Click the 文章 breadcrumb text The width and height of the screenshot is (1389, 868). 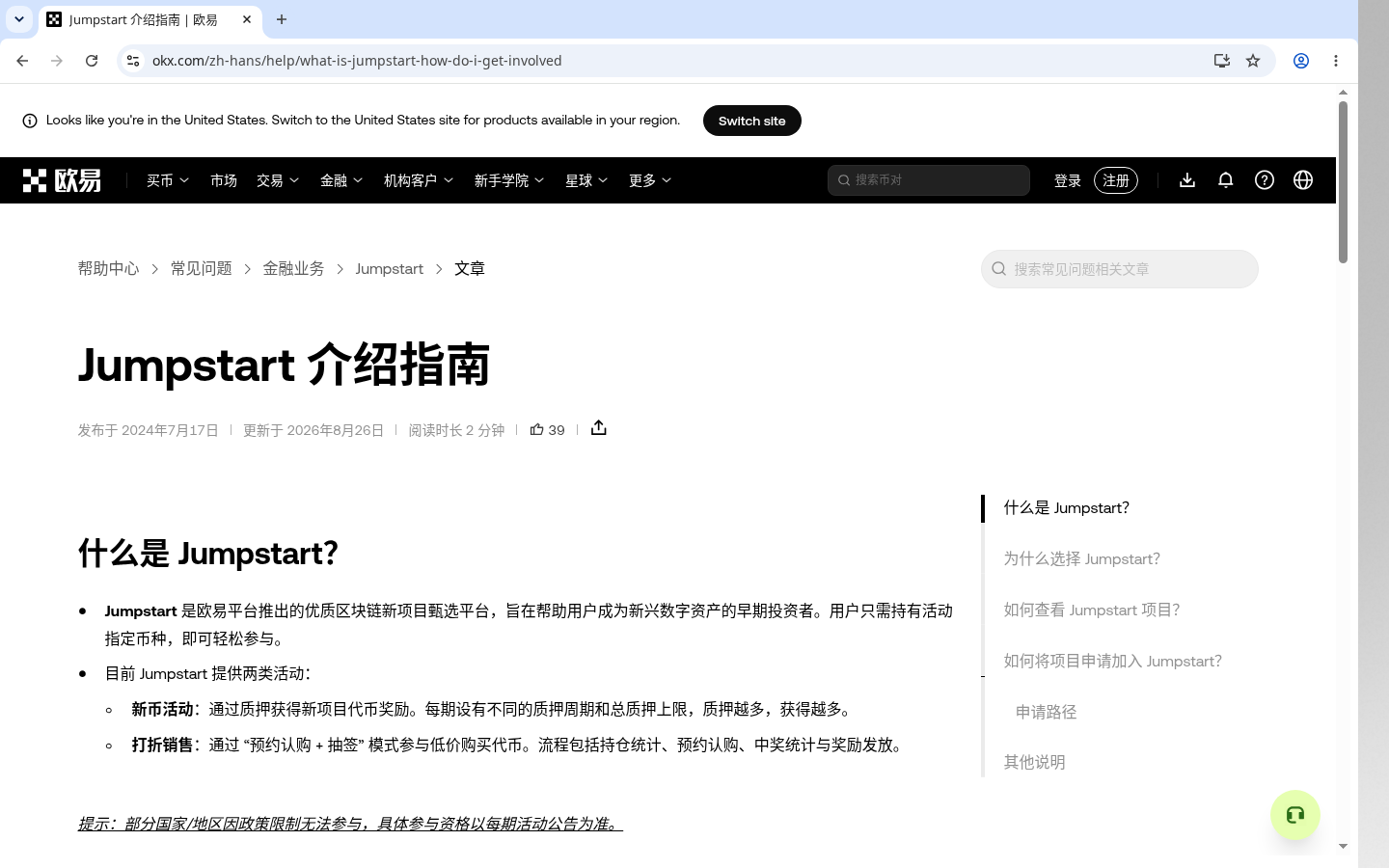point(470,269)
